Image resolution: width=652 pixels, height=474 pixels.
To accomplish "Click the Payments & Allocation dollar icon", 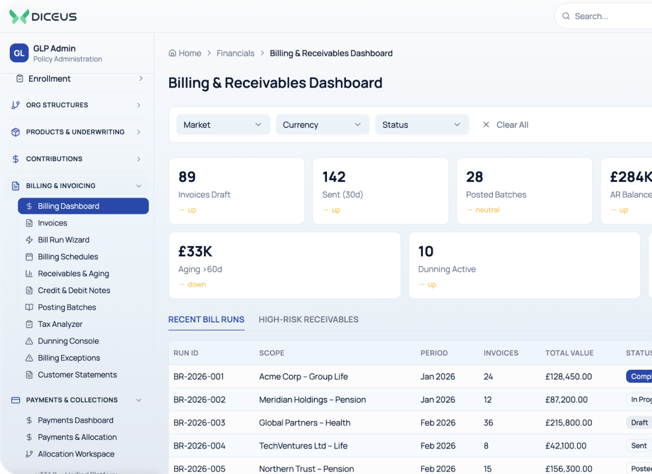I will [29, 437].
